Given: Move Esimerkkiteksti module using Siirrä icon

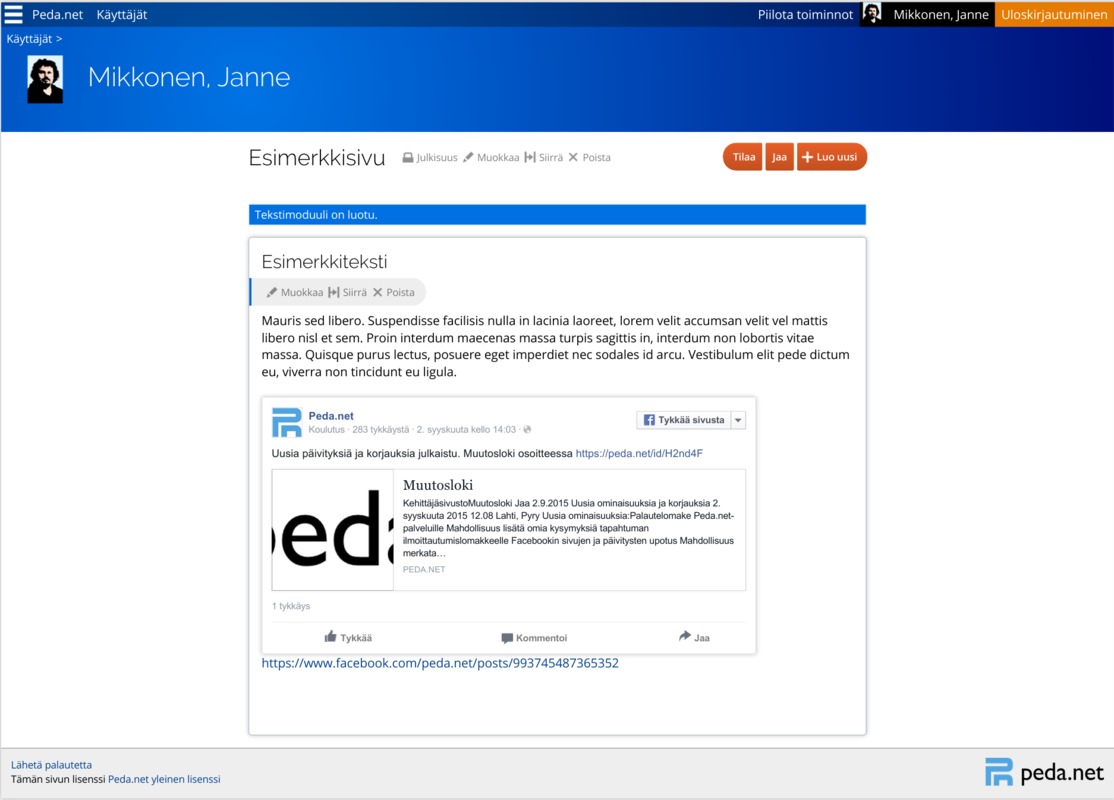Looking at the screenshot, I should coord(333,292).
